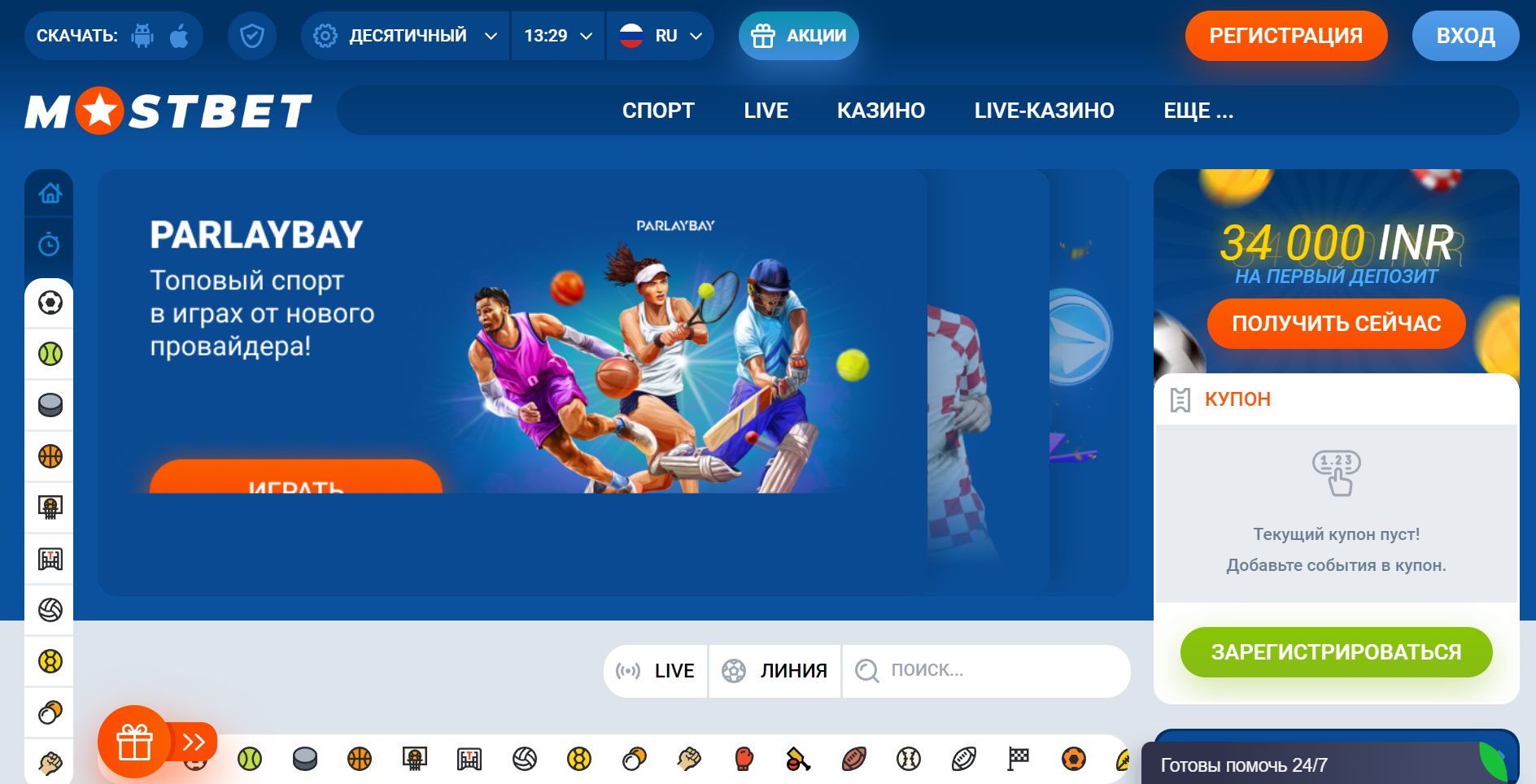The image size is (1536, 784).
Task: Open the floating orange gift bonus button
Action: (134, 742)
